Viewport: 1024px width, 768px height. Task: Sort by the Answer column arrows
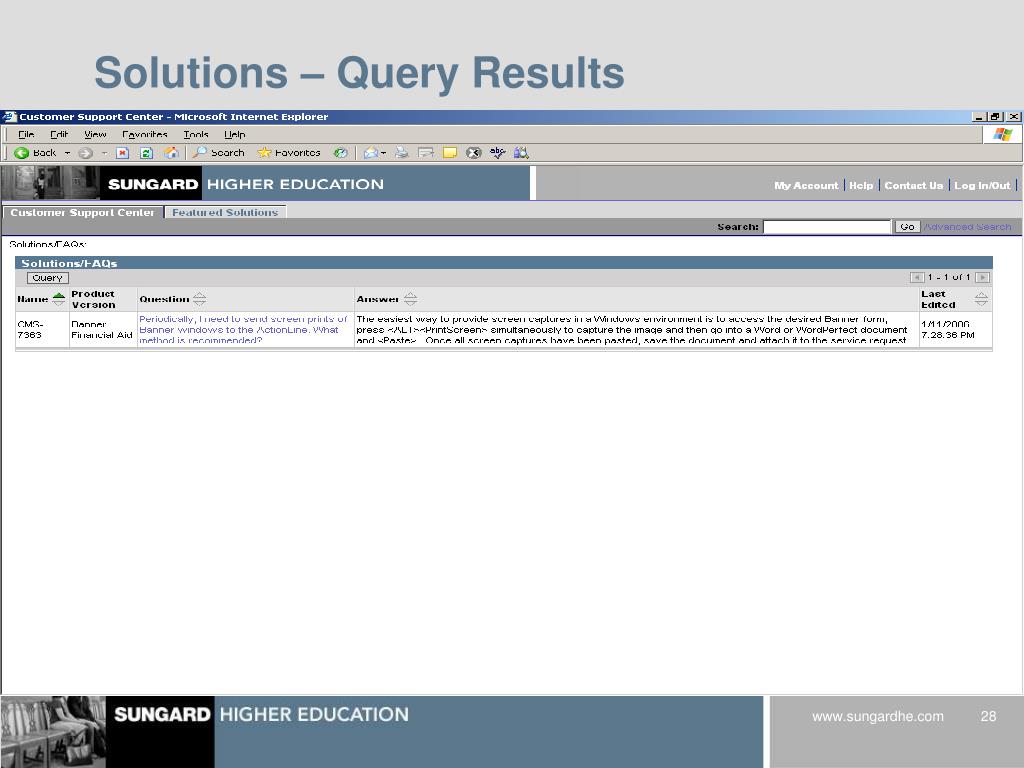point(410,299)
